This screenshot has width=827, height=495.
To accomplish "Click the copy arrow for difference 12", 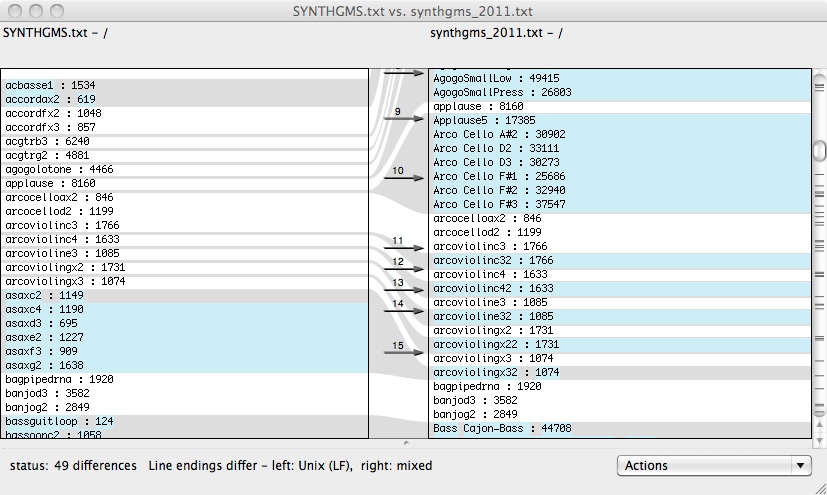I will tap(403, 269).
